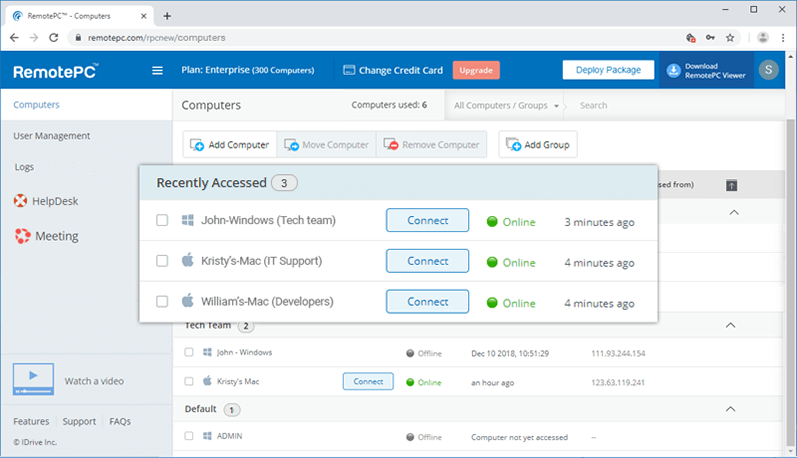The width and height of the screenshot is (797, 458).
Task: Download RemotePC Viewer
Action: (706, 71)
